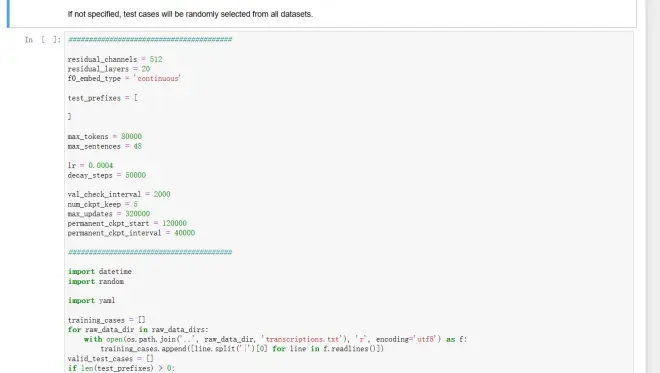Click the residual_layers = 20 line
This screenshot has height=373, width=660.
coord(109,69)
